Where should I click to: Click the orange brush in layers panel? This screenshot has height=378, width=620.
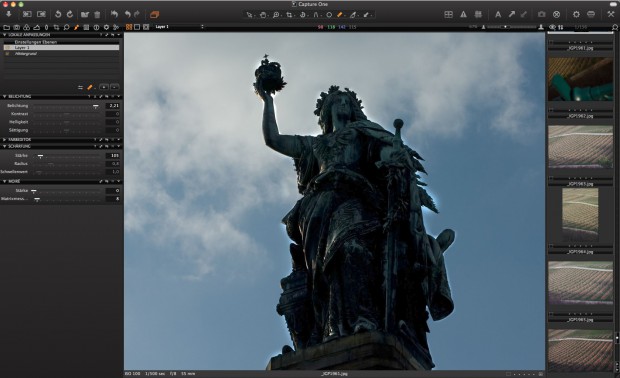coord(90,87)
